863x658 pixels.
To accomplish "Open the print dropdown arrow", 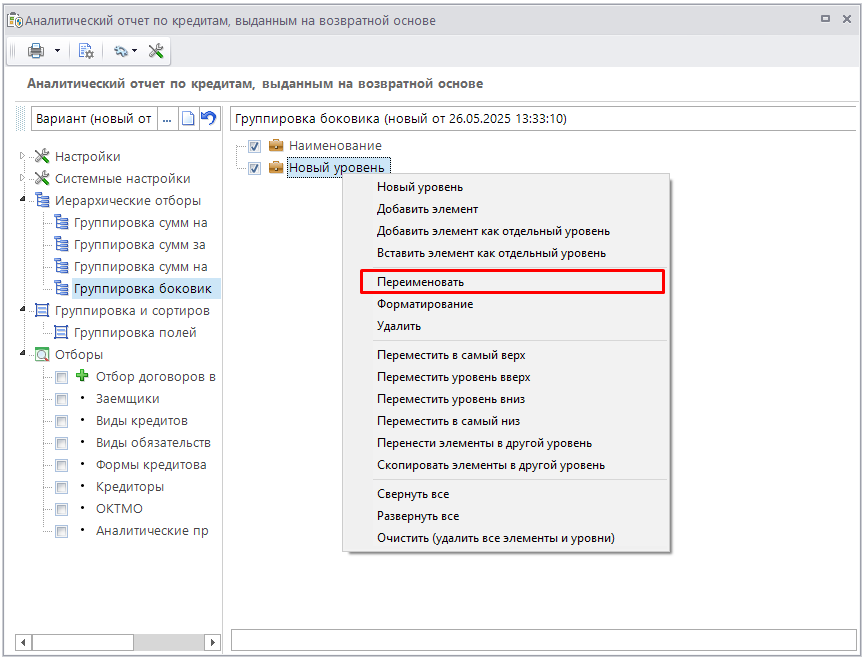I will click(x=57, y=51).
